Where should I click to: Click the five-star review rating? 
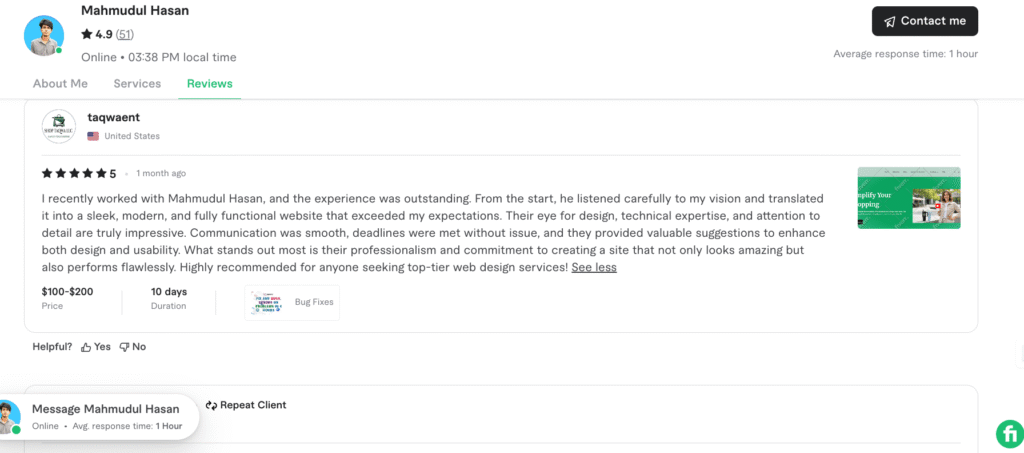74,173
